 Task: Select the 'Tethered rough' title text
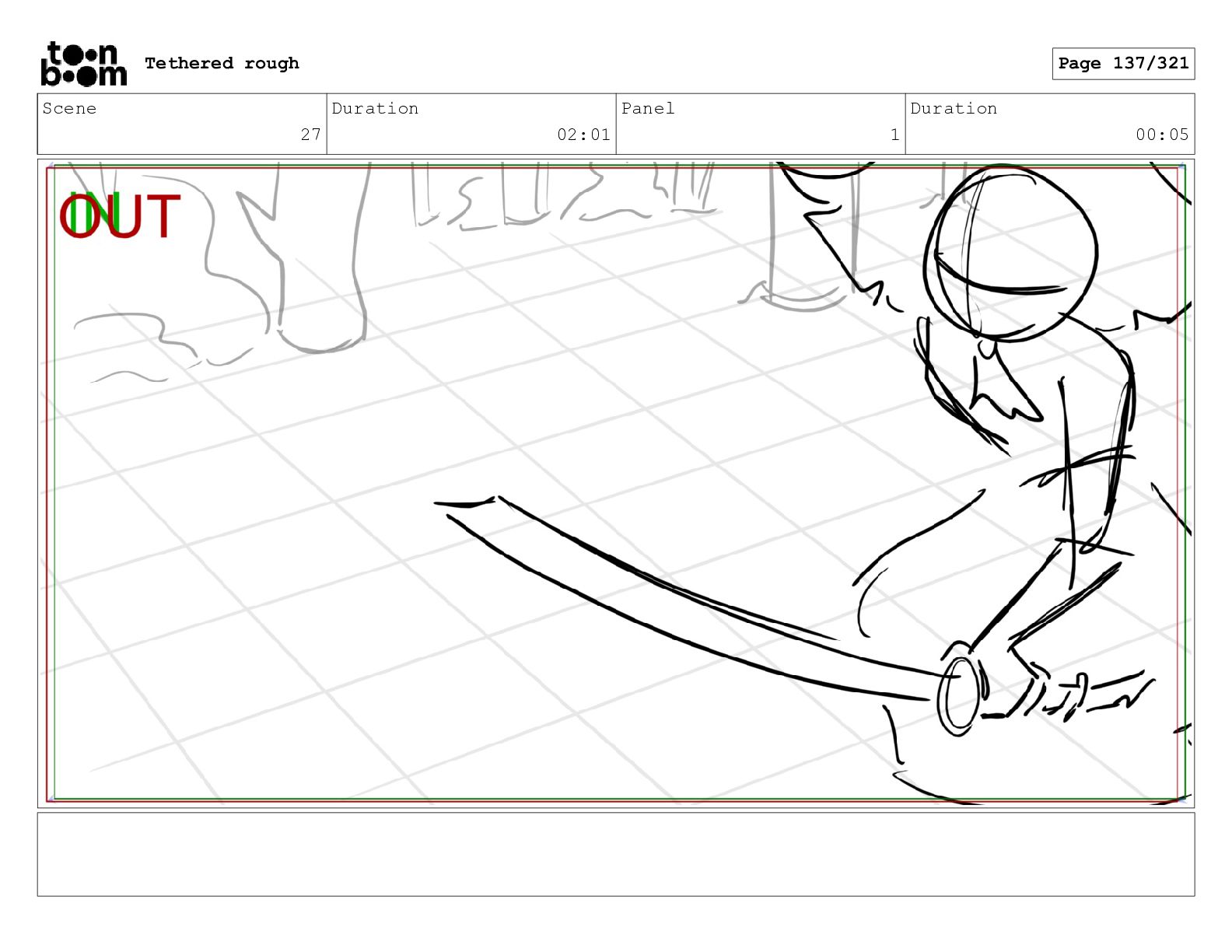point(222,63)
